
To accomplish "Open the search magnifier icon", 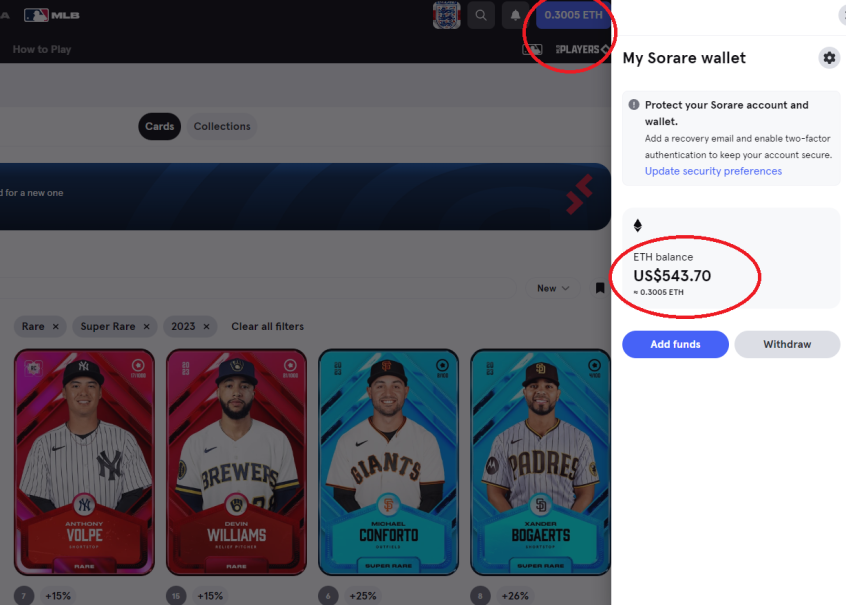I will pos(481,15).
